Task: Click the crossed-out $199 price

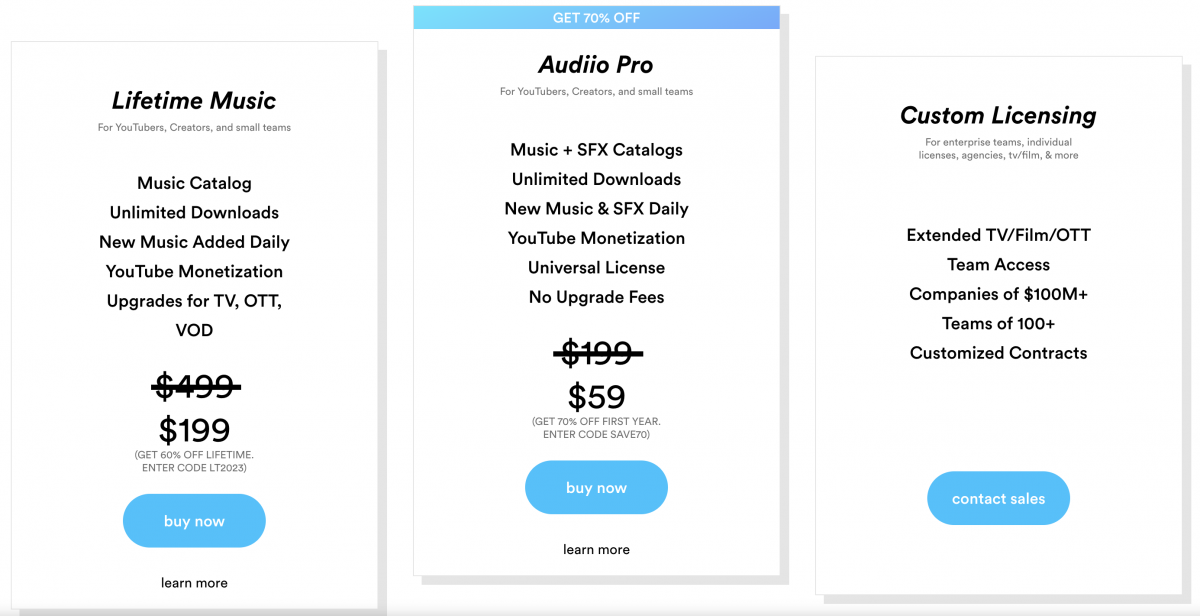Action: tap(596, 353)
